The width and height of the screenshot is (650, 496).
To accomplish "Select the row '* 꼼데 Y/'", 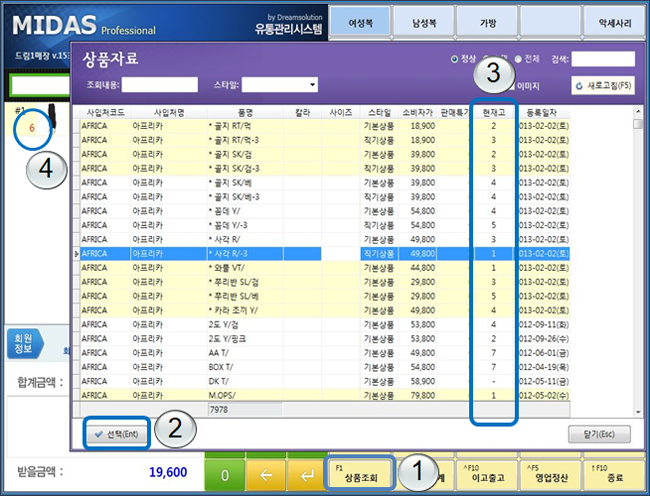I will tap(325, 211).
